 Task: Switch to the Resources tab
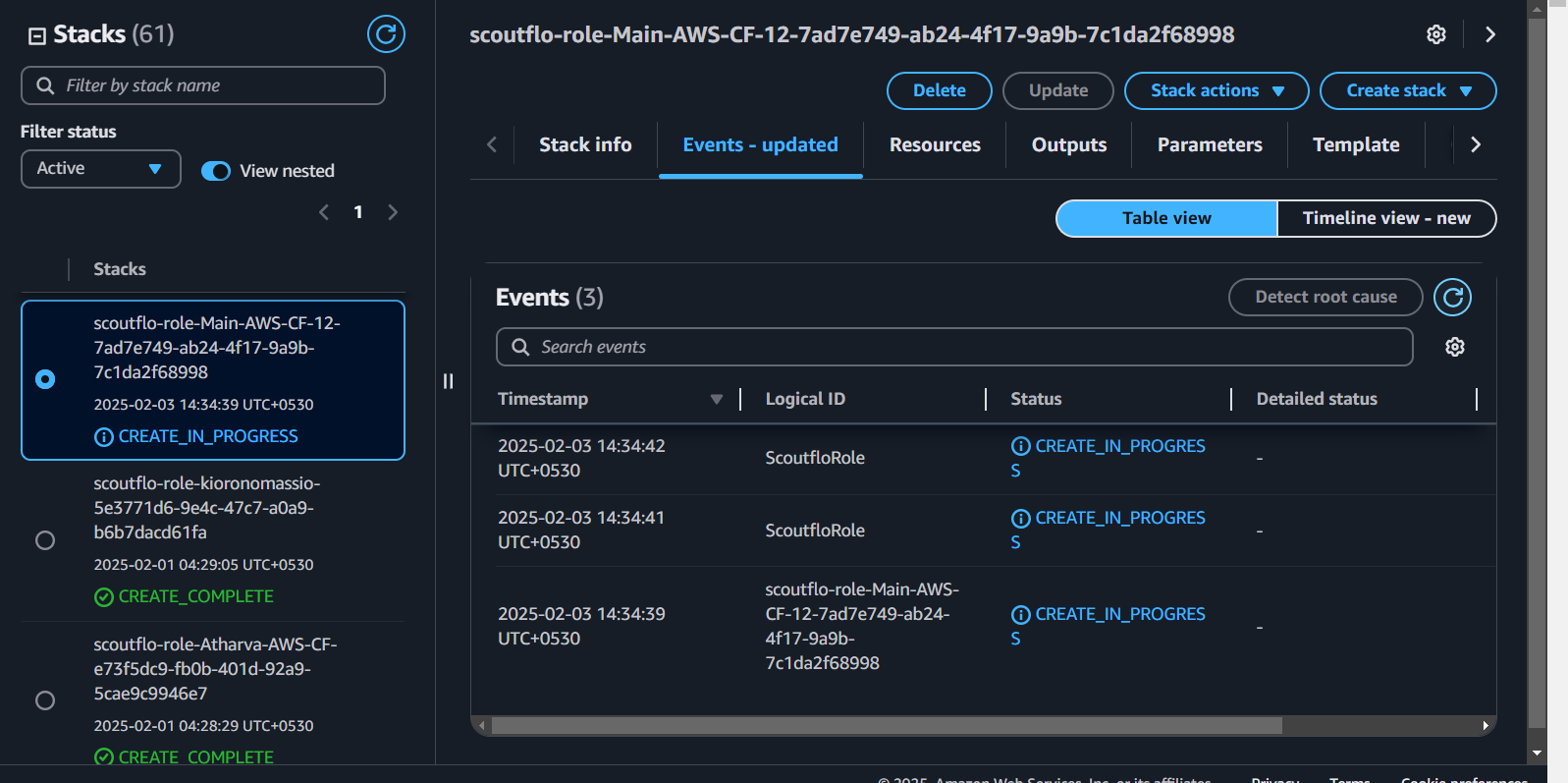click(x=935, y=145)
